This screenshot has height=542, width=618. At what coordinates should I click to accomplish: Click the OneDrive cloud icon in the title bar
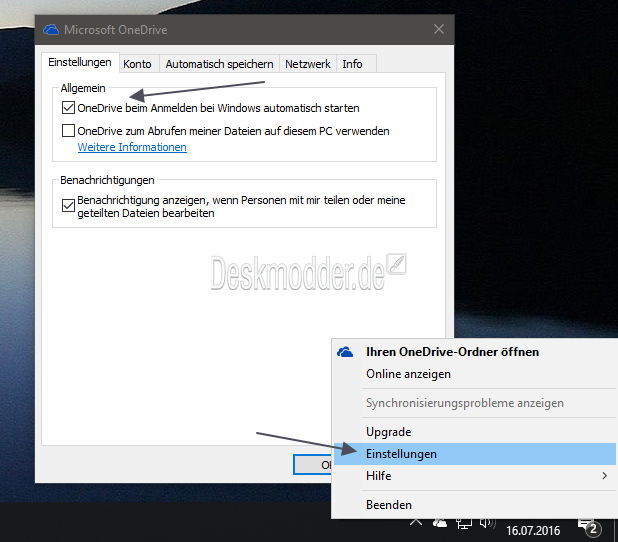tap(51, 30)
